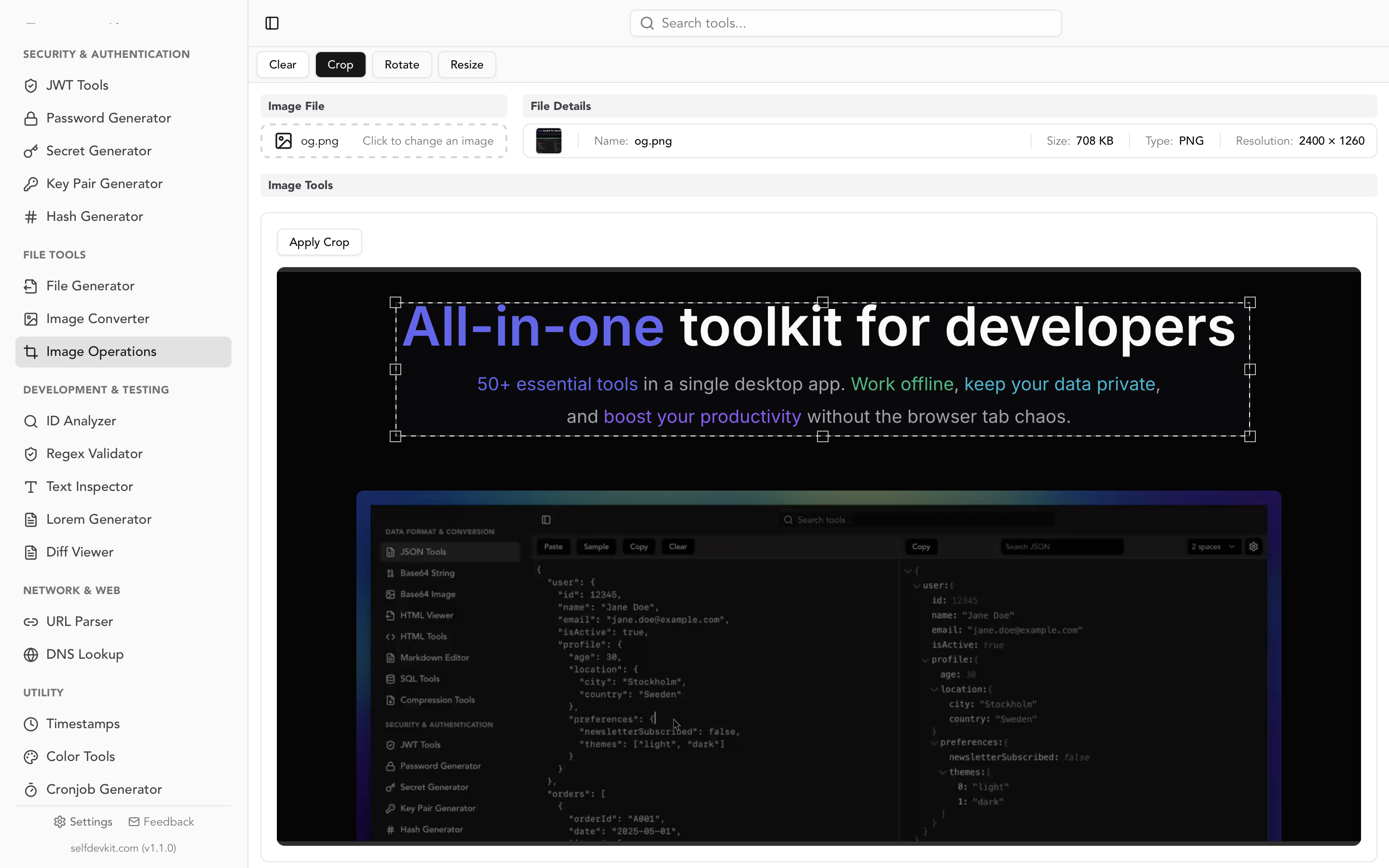Screen dimensions: 1389x868
Task: Open Password Generator tool
Action: point(123,118)
